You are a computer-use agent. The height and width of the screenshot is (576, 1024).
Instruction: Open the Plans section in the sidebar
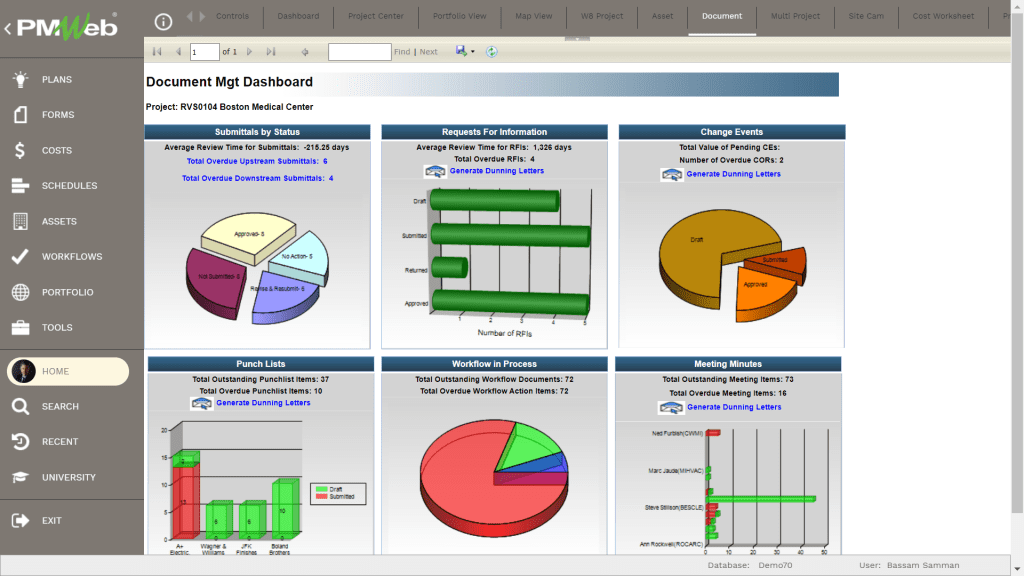pyautogui.click(x=56, y=80)
